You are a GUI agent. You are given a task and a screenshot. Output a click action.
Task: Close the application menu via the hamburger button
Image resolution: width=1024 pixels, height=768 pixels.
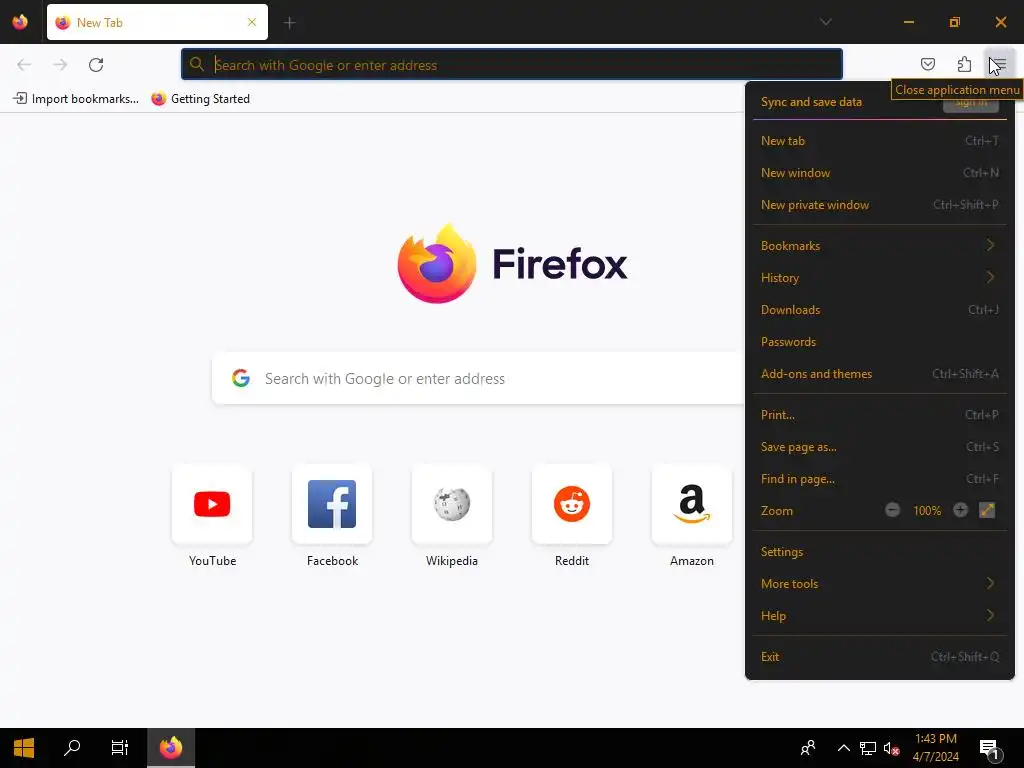[x=999, y=64]
